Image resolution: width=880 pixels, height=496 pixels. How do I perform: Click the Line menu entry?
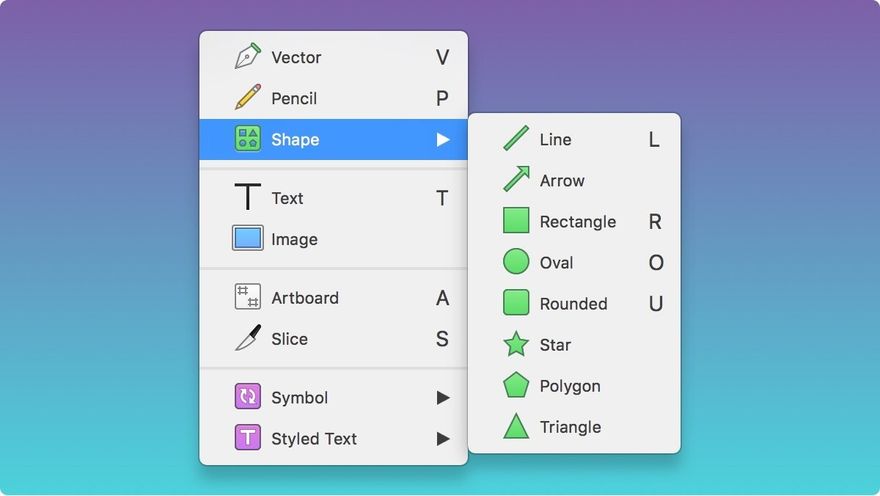tap(574, 139)
